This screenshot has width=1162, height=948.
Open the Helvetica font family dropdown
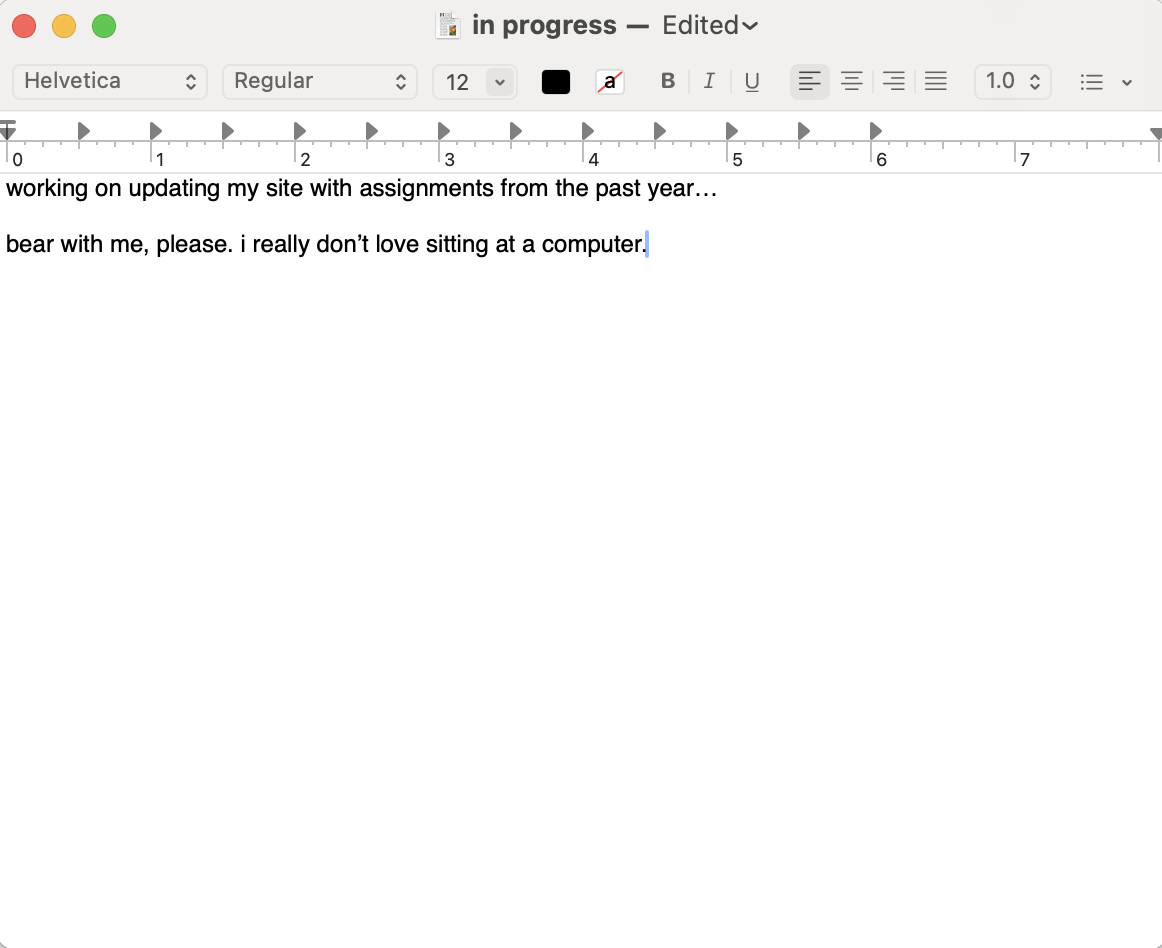(110, 82)
